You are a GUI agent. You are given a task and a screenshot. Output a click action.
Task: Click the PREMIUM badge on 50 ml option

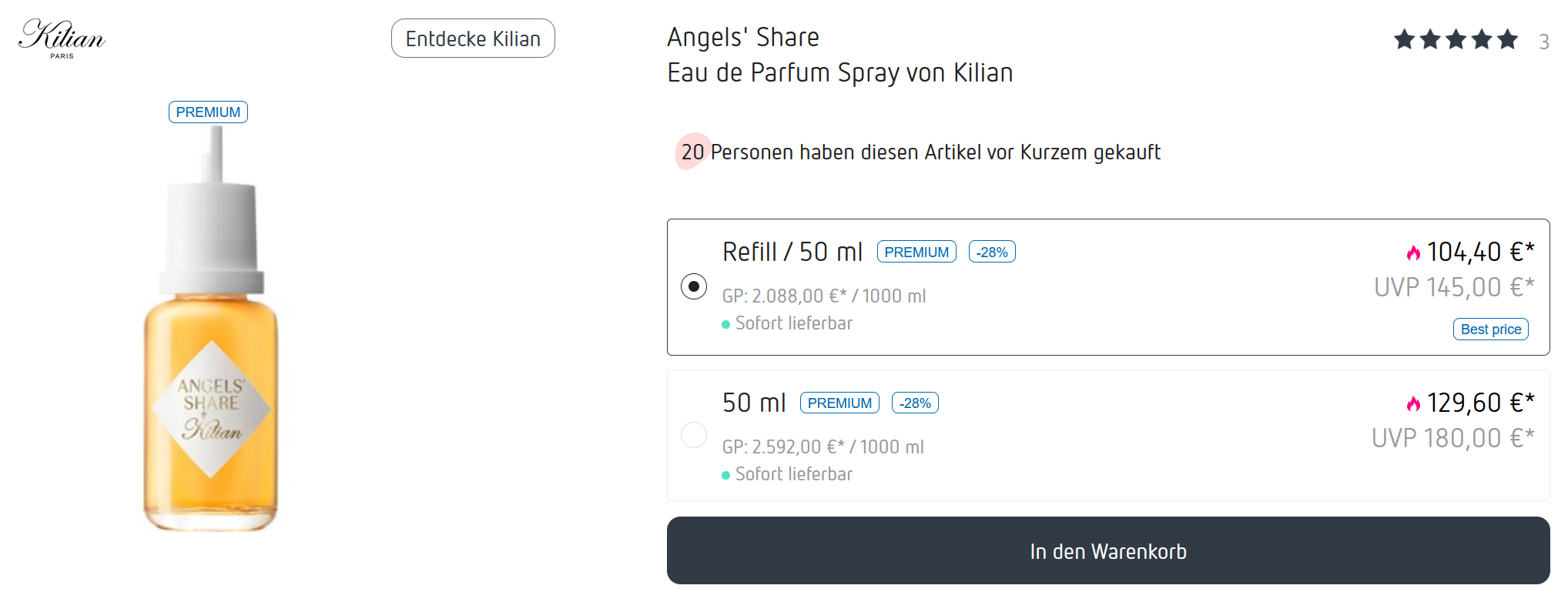coord(839,403)
